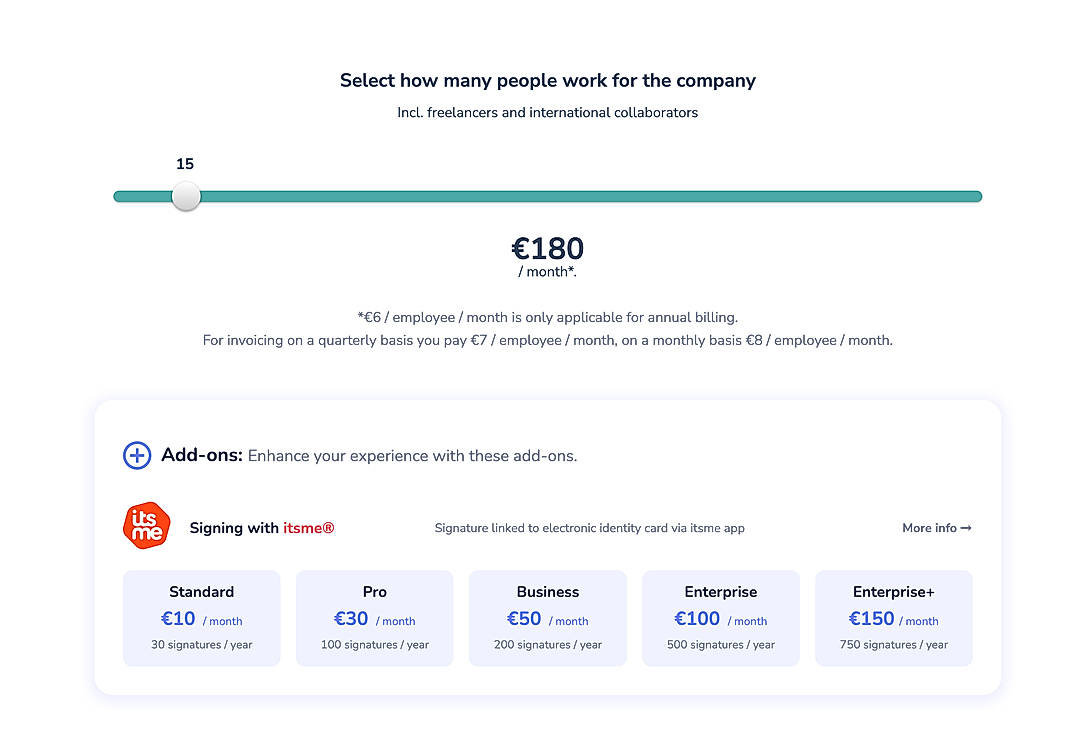1070x749 pixels.
Task: Click the Select how many people heading
Action: 547,80
